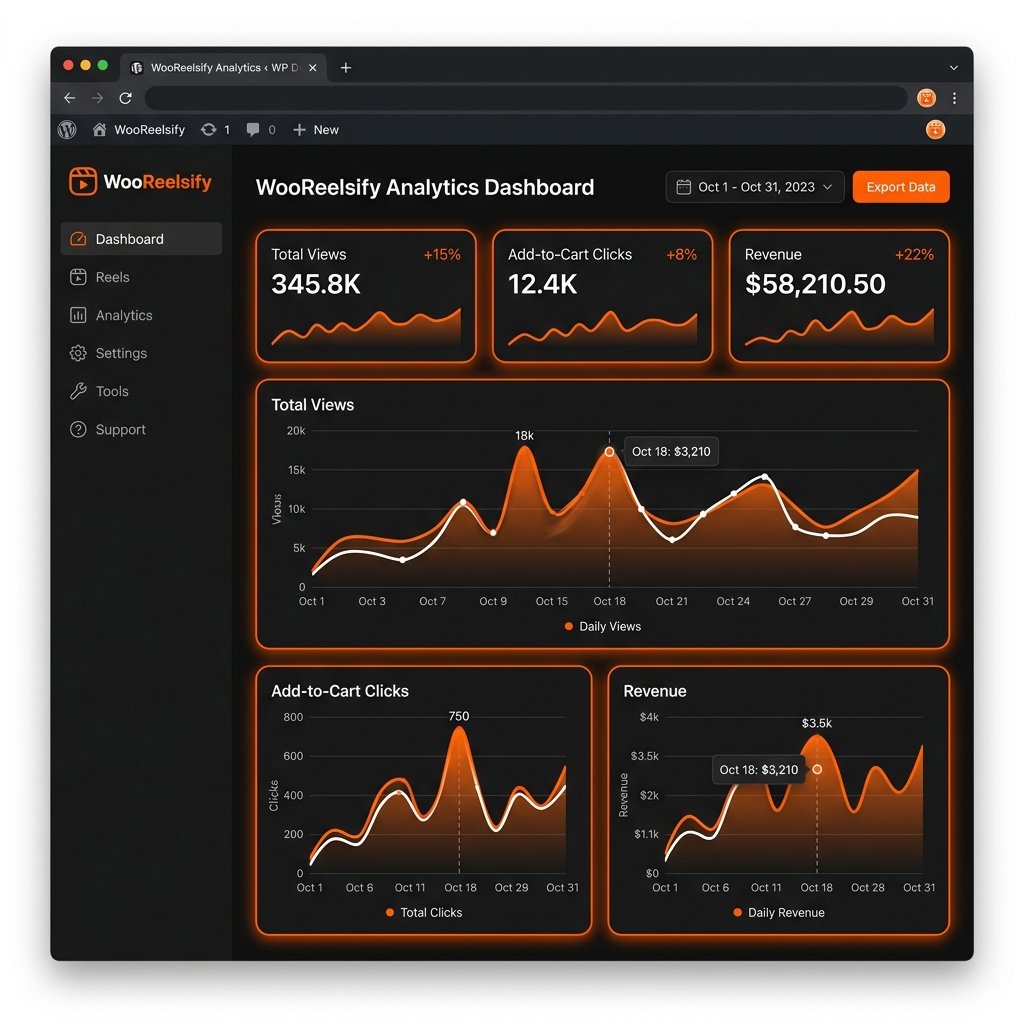Image resolution: width=1024 pixels, height=1024 pixels.
Task: Select the WooReelsify Analytics browser tab
Action: [x=224, y=67]
